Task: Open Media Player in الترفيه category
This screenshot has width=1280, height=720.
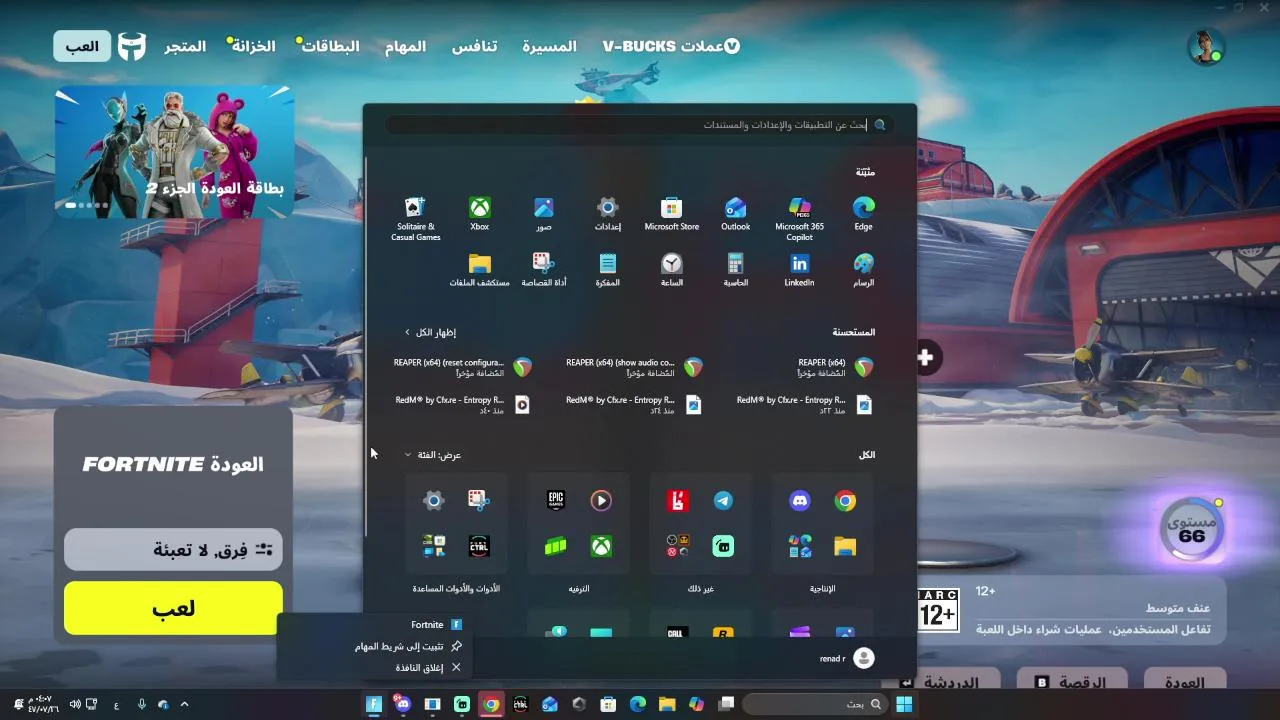Action: coord(601,501)
